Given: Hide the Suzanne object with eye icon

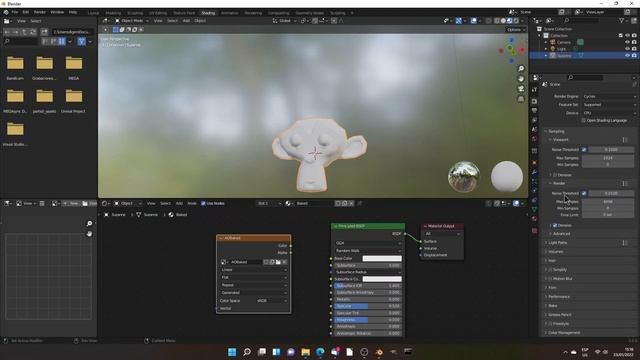Looking at the screenshot, I should click(627, 55).
